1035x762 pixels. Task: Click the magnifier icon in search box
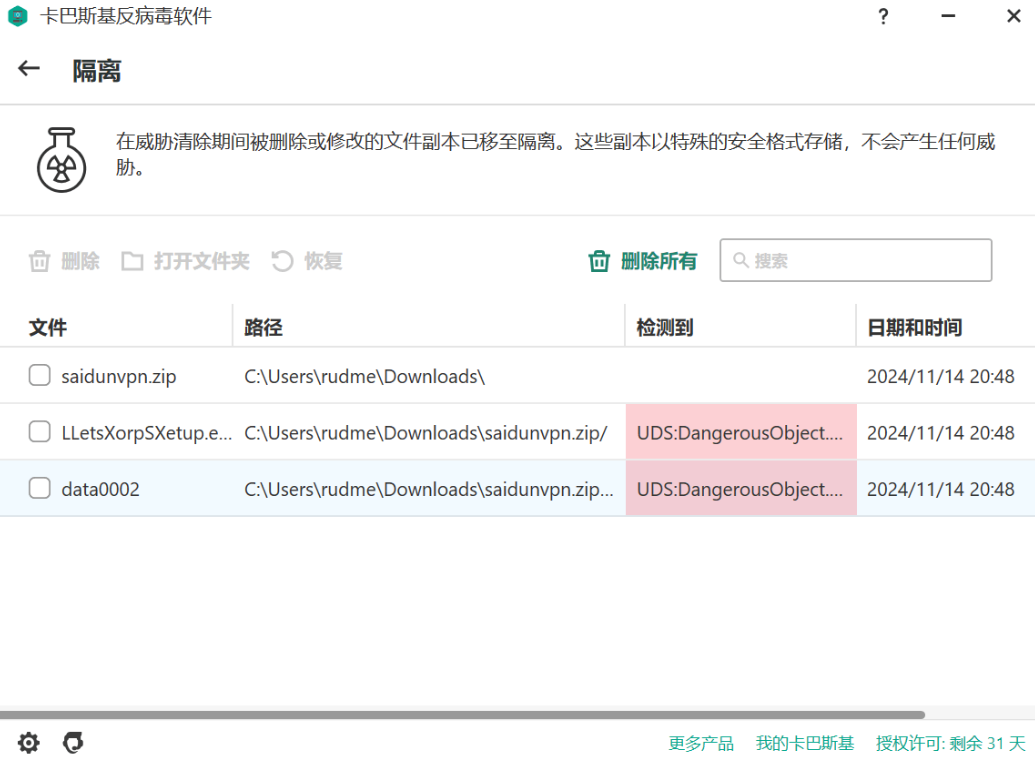point(741,261)
